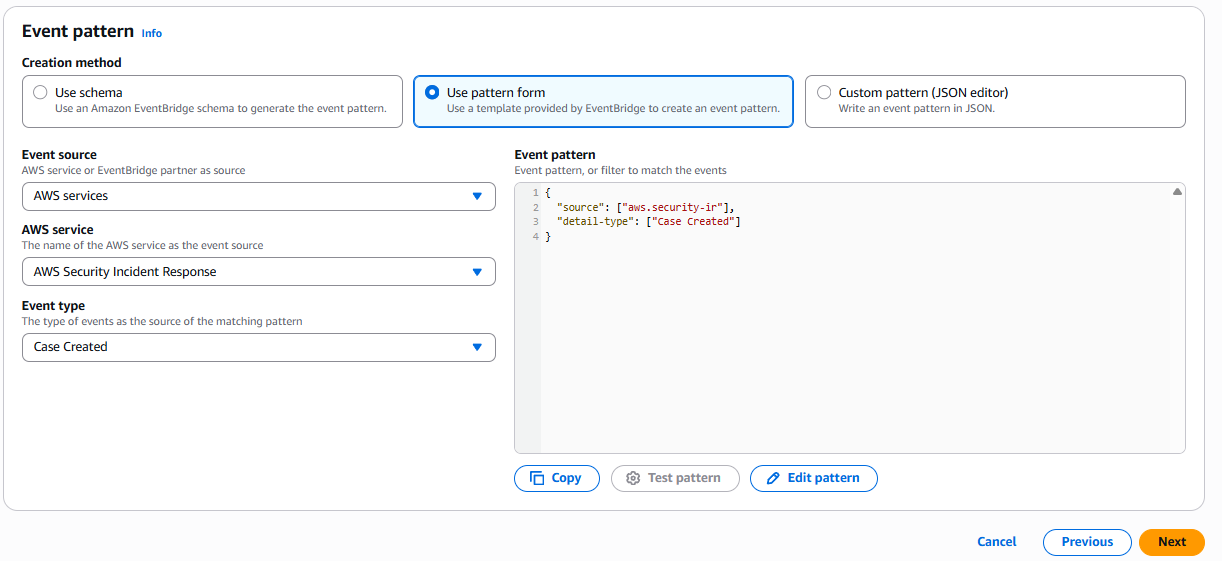Expand the AWS service dropdown

click(258, 272)
